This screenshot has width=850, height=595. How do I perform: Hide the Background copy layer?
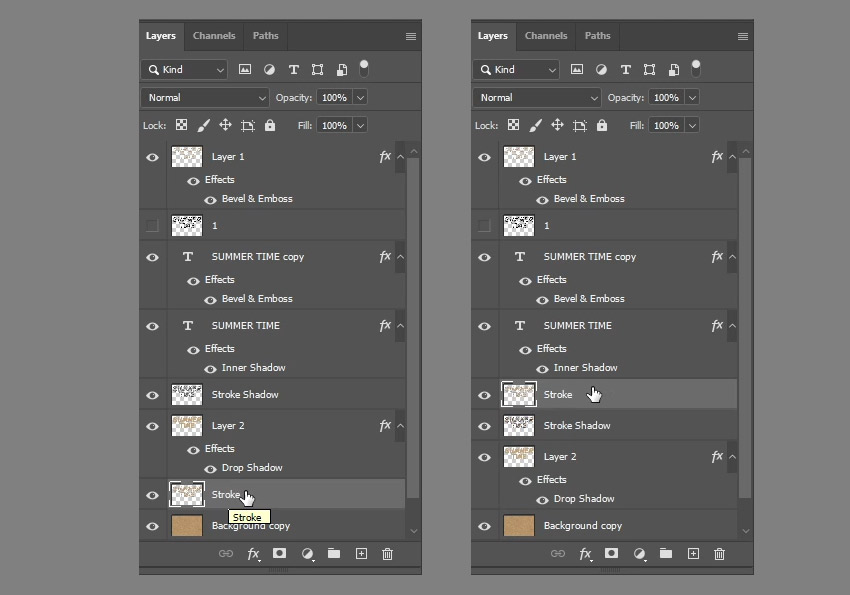[152, 526]
